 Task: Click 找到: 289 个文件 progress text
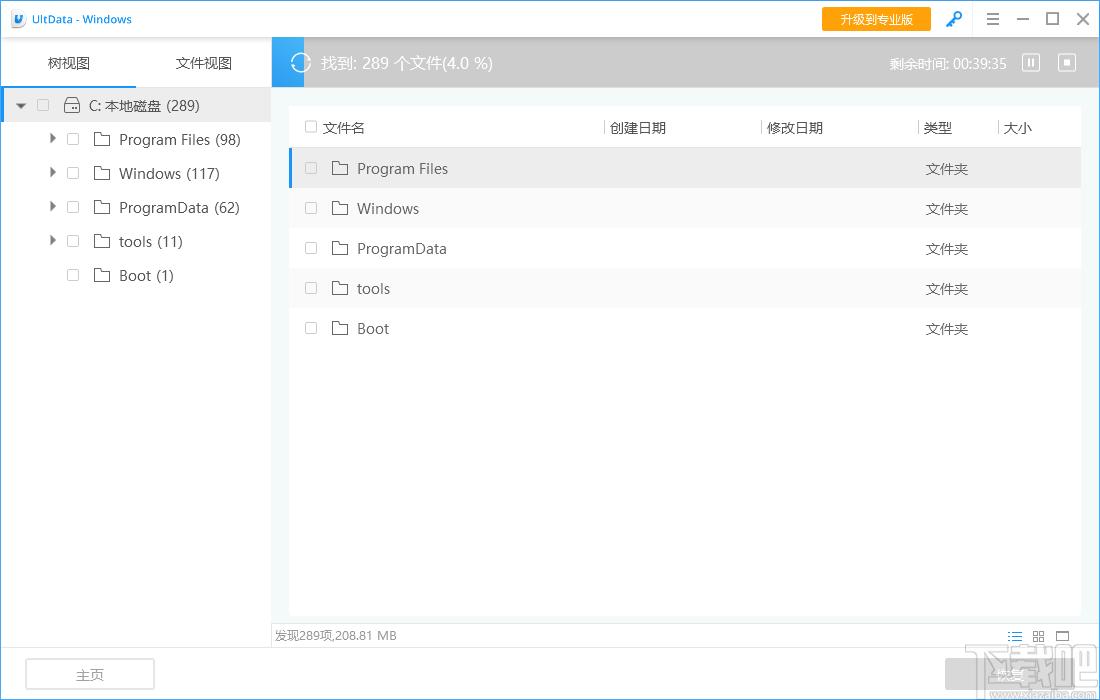coord(407,63)
